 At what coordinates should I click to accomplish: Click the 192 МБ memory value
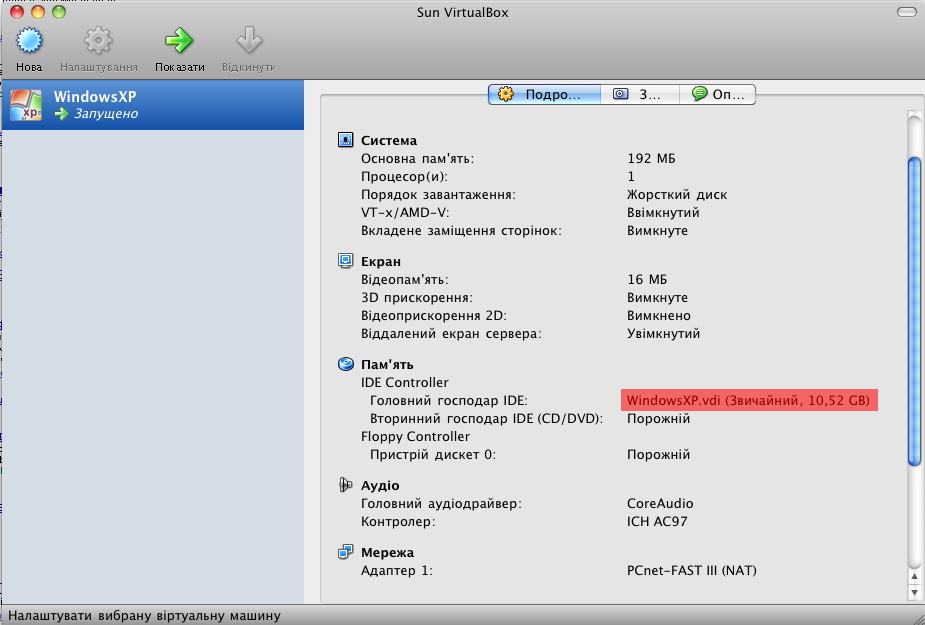651,159
